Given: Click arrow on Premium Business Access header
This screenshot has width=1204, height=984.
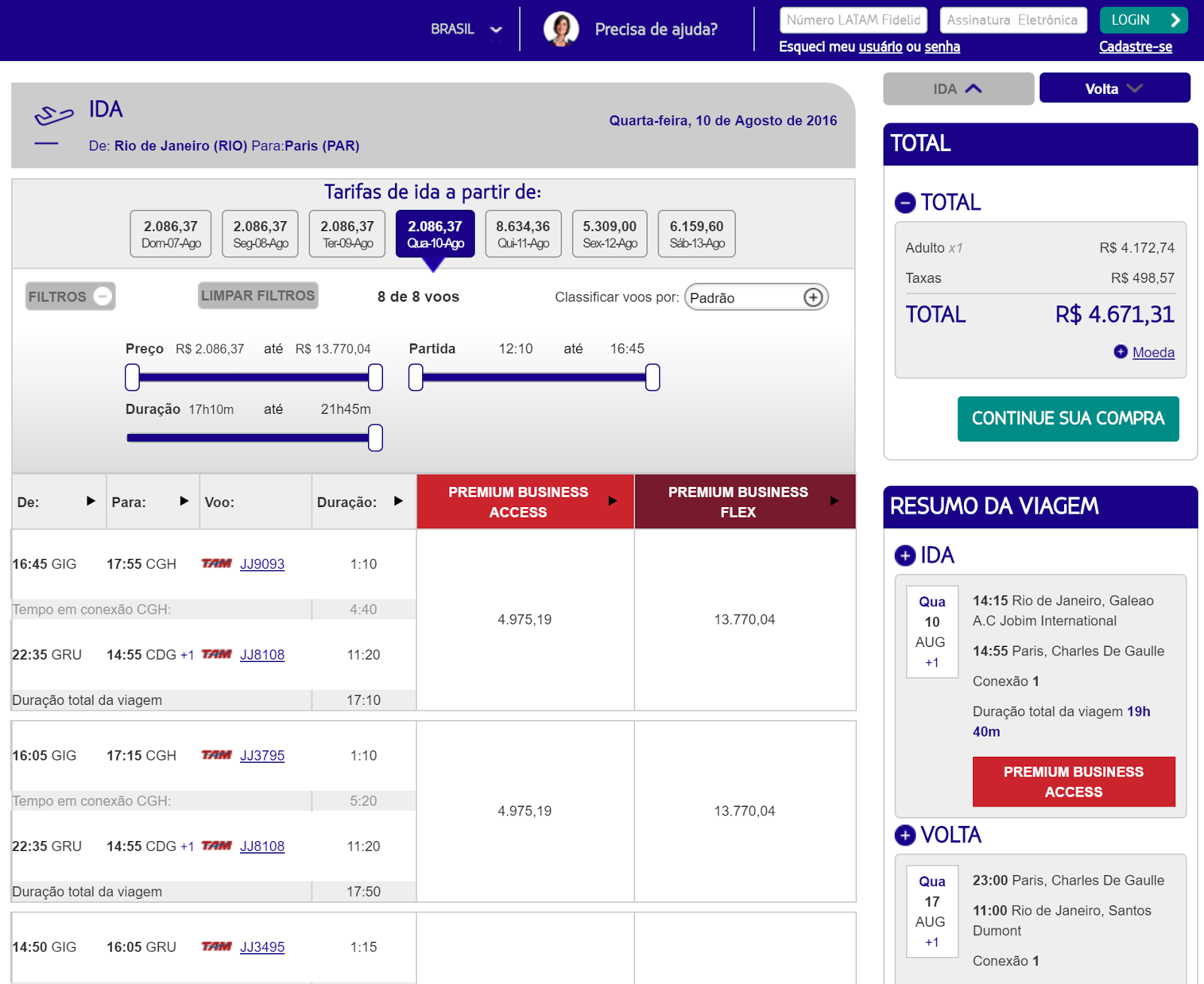Looking at the screenshot, I should tap(613, 501).
